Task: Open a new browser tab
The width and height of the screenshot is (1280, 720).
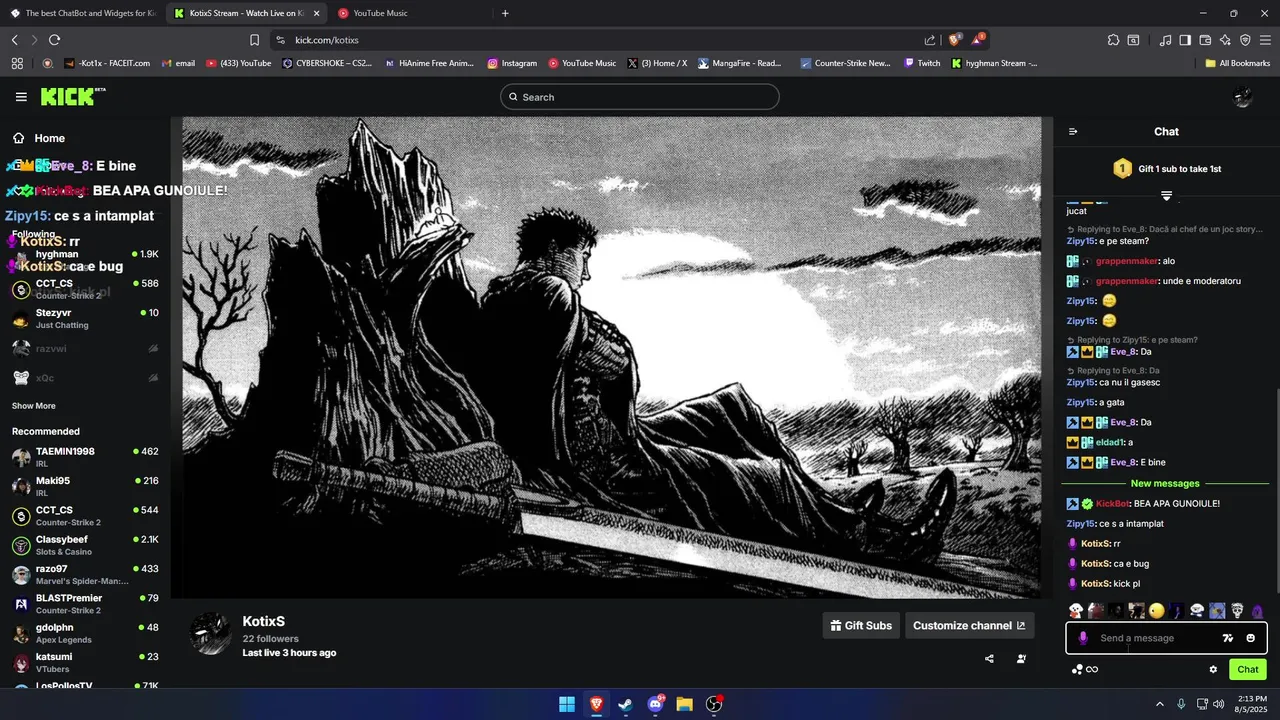Action: [505, 13]
